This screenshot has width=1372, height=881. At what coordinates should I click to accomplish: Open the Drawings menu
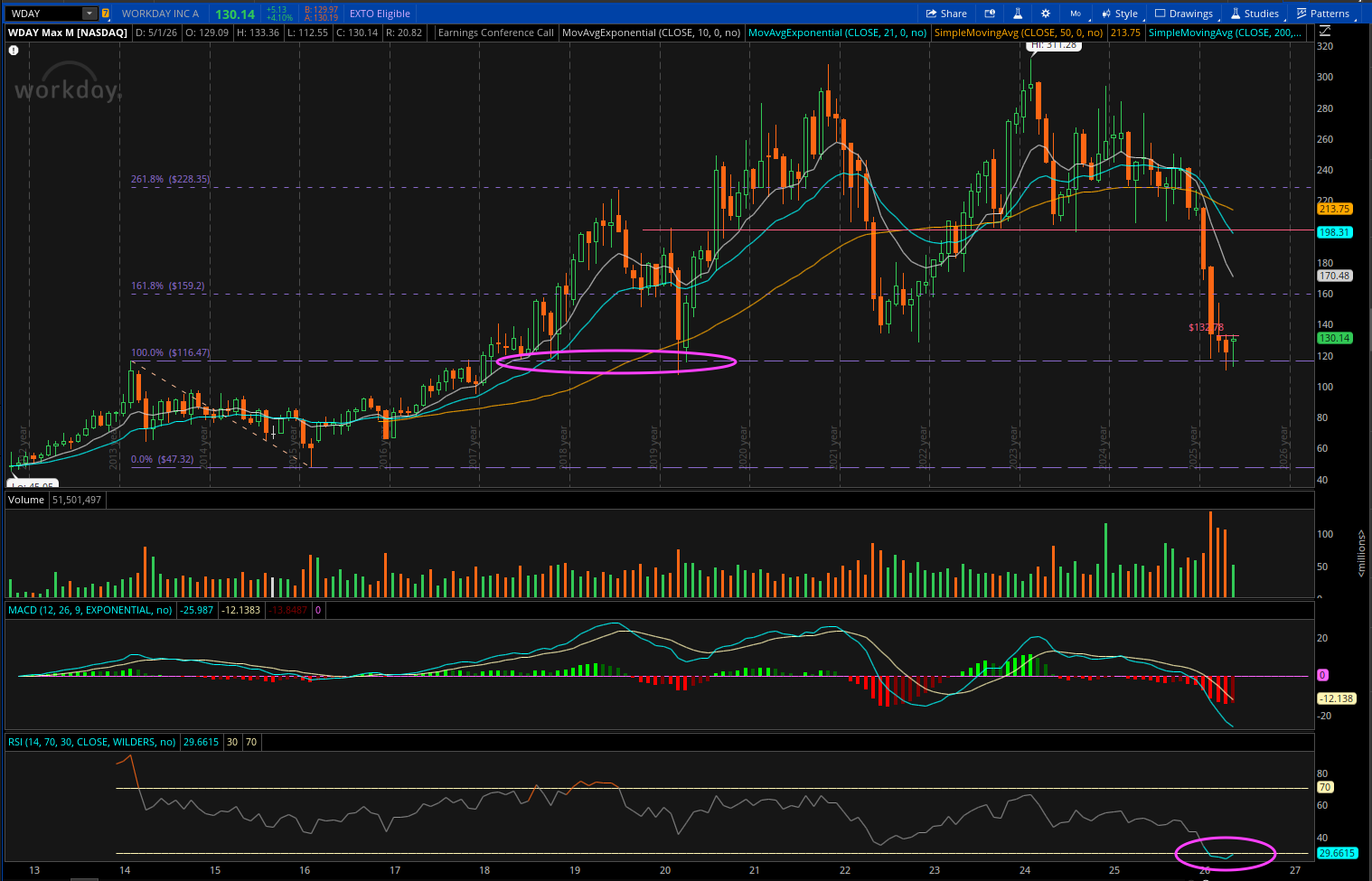(1184, 14)
